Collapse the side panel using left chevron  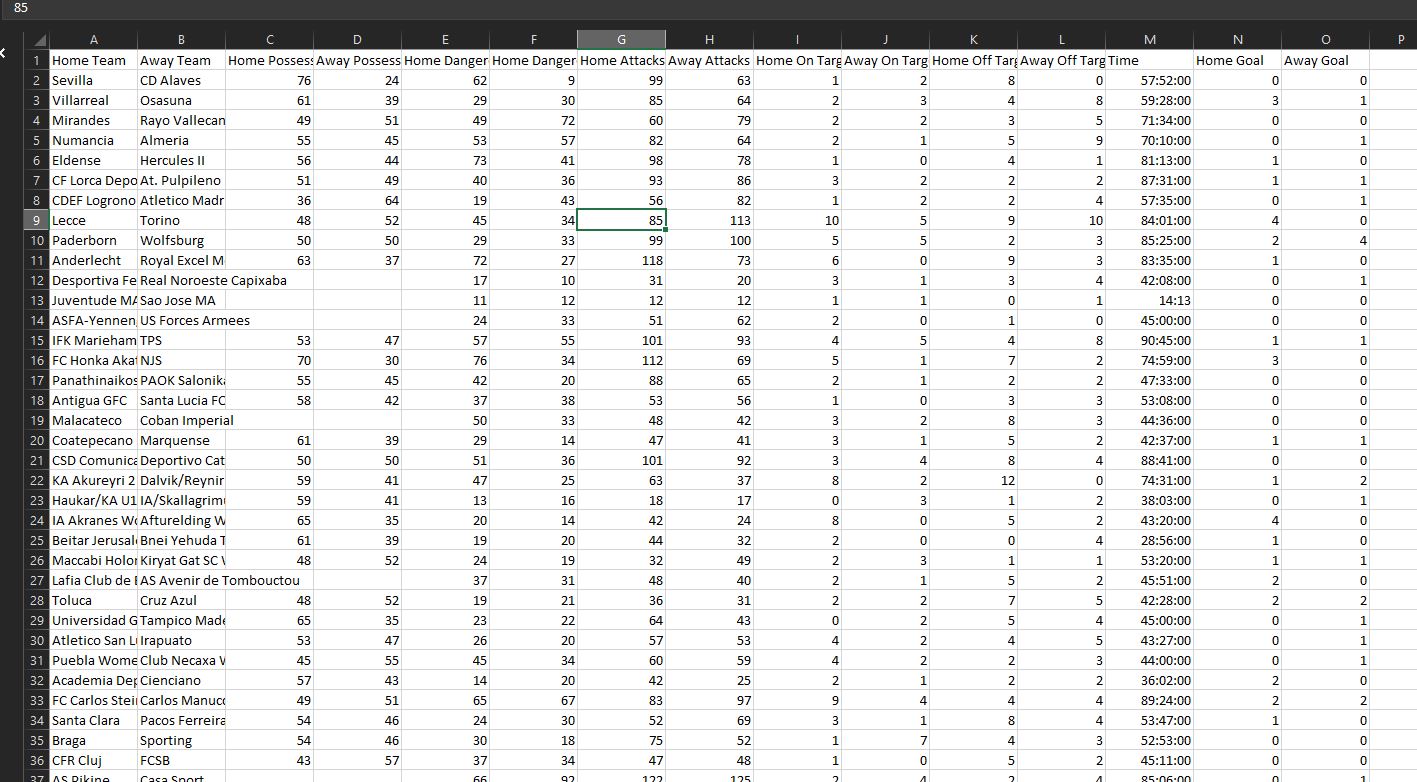pos(4,53)
